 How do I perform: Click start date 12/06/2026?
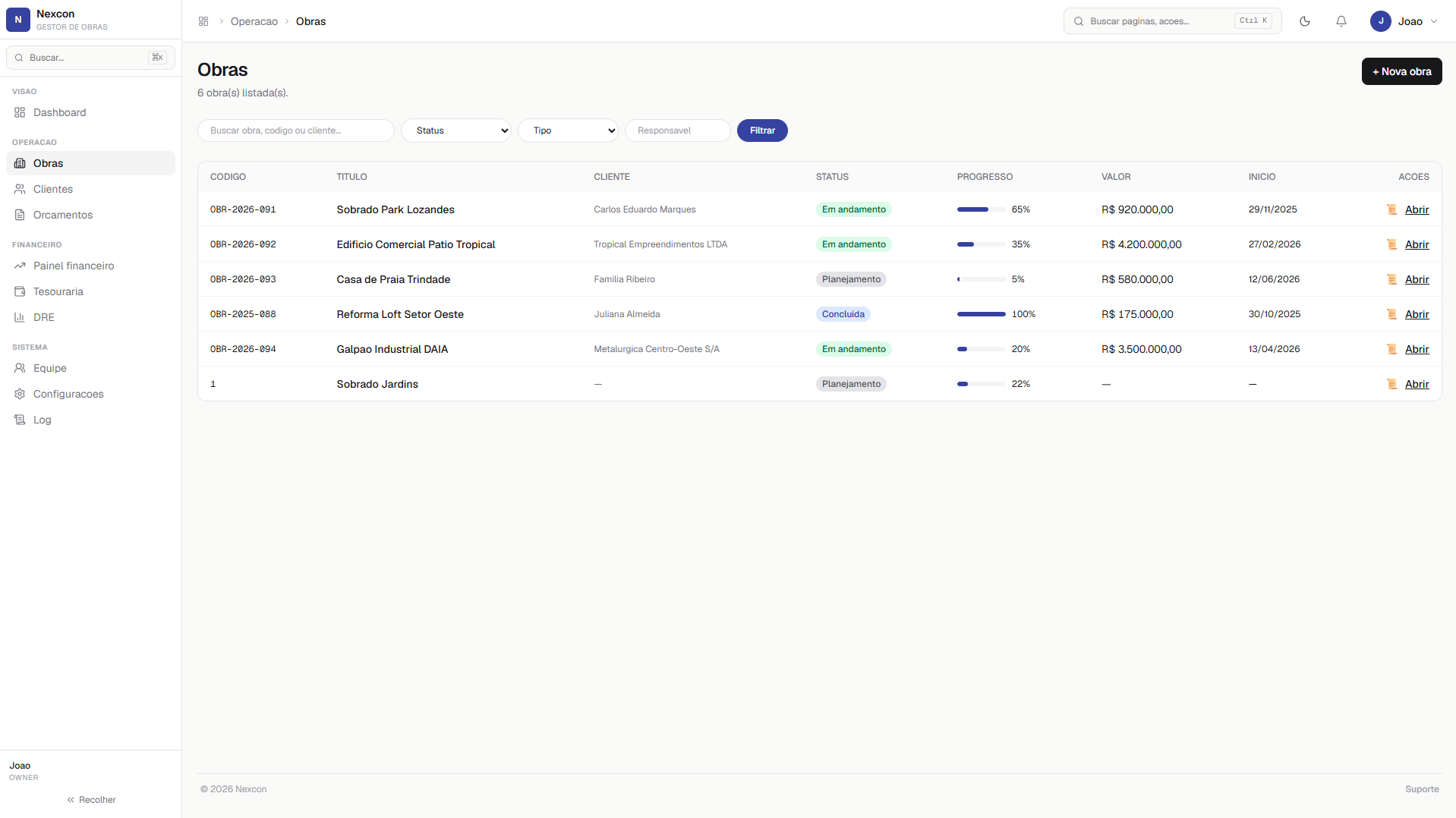click(x=1274, y=279)
